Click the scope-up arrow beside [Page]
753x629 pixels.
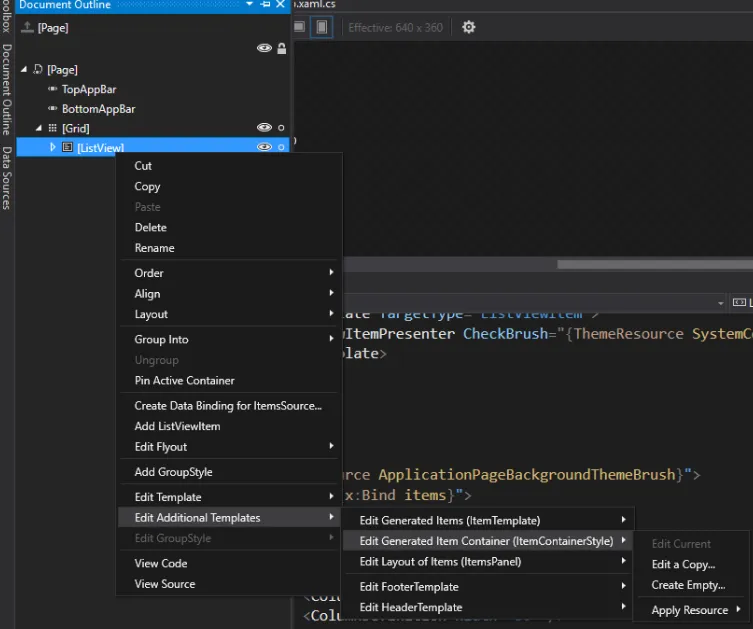(x=26, y=28)
